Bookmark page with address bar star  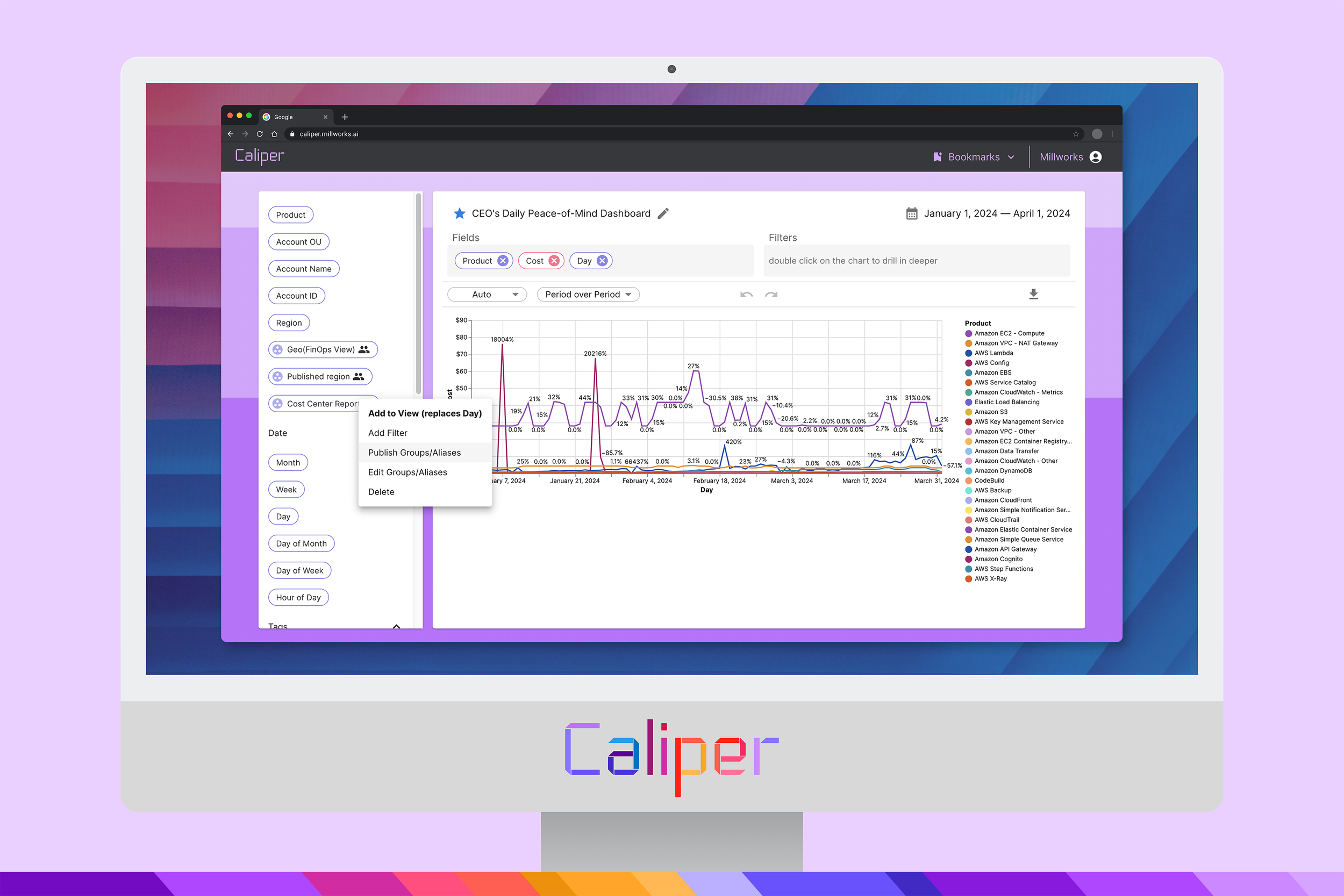pos(1076,134)
